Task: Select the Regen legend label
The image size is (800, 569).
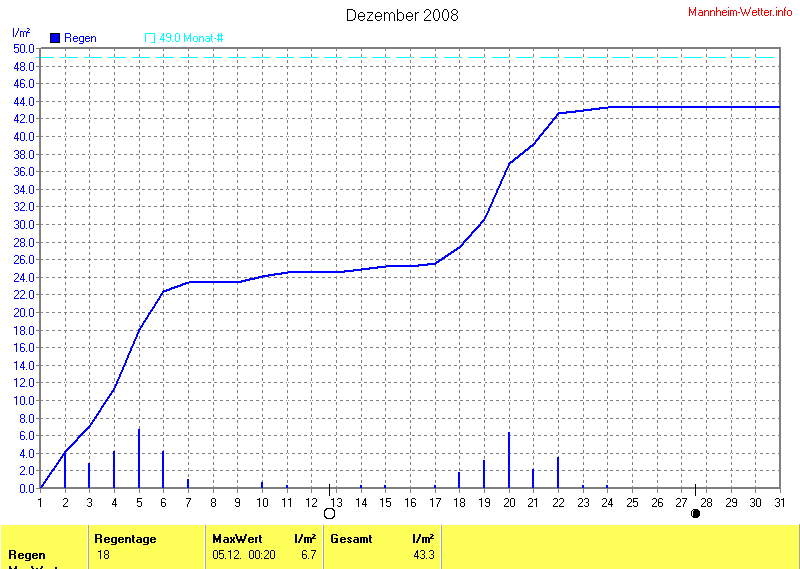Action: (80, 38)
